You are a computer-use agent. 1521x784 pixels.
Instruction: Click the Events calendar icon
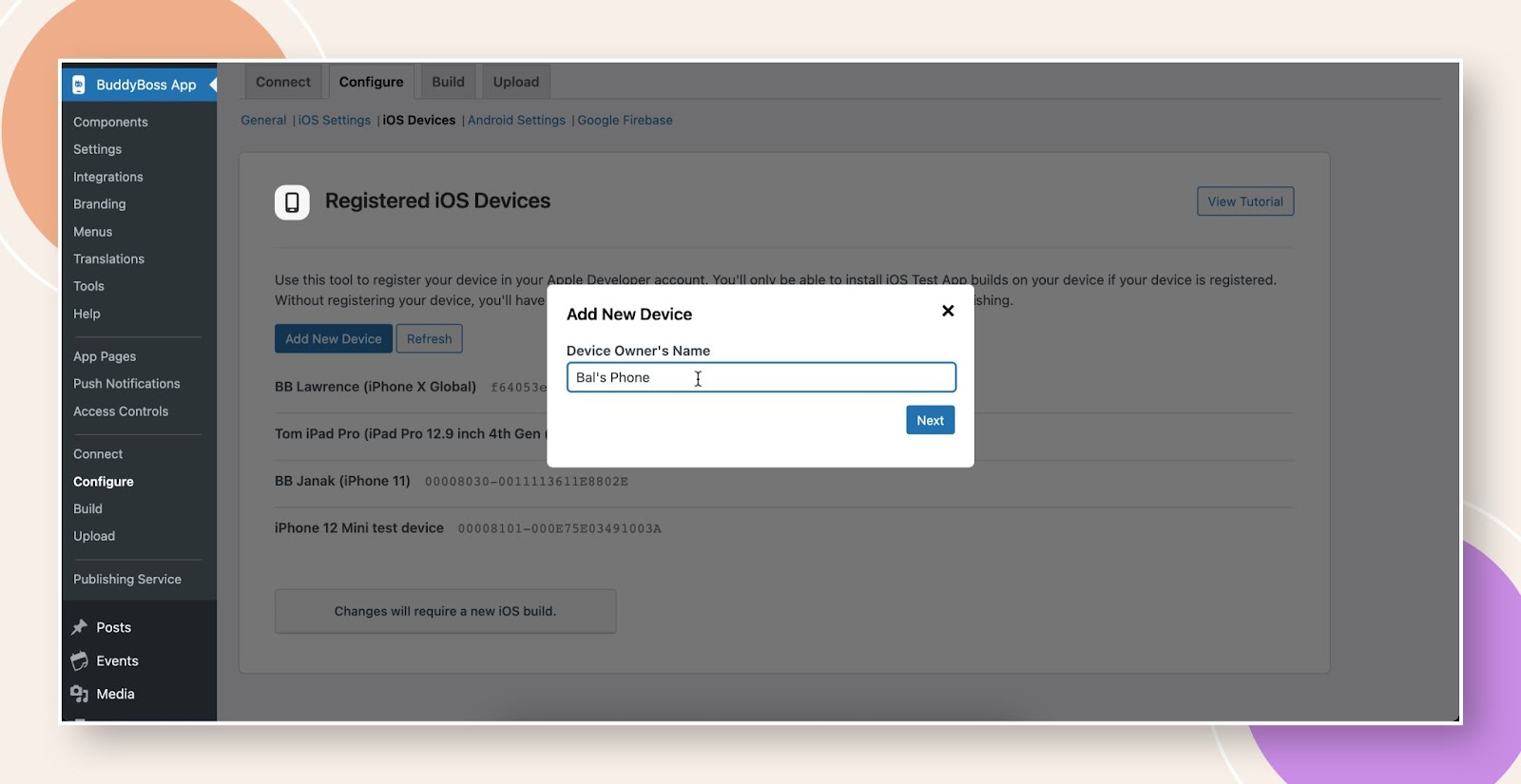tap(80, 660)
